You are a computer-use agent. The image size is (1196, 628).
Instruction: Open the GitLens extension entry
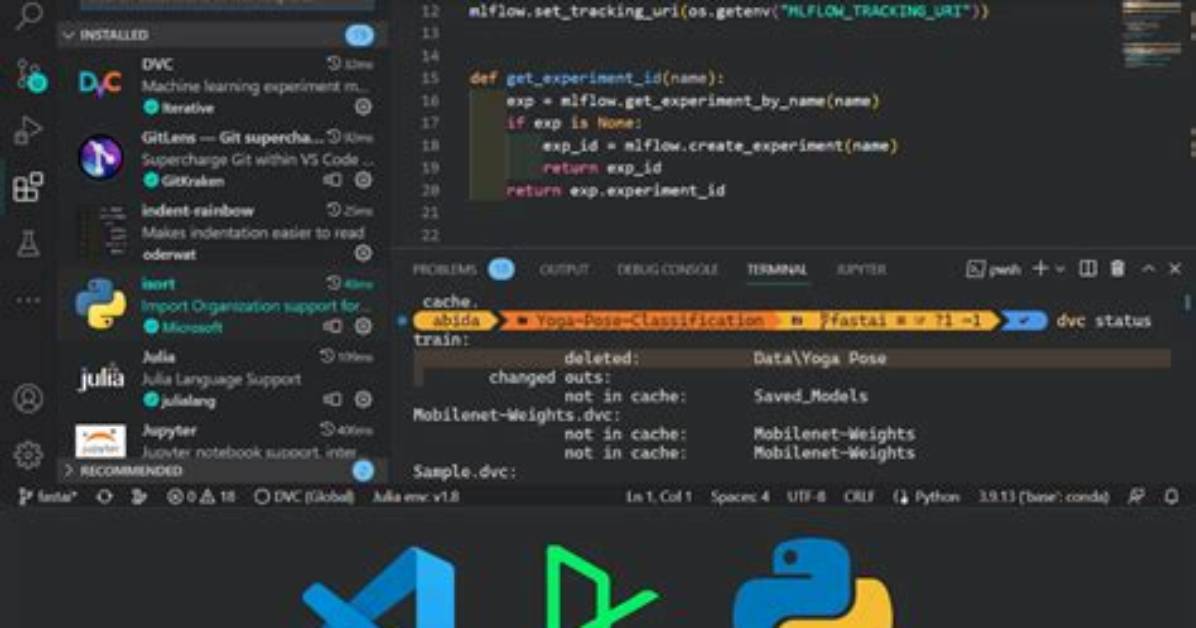pos(223,159)
